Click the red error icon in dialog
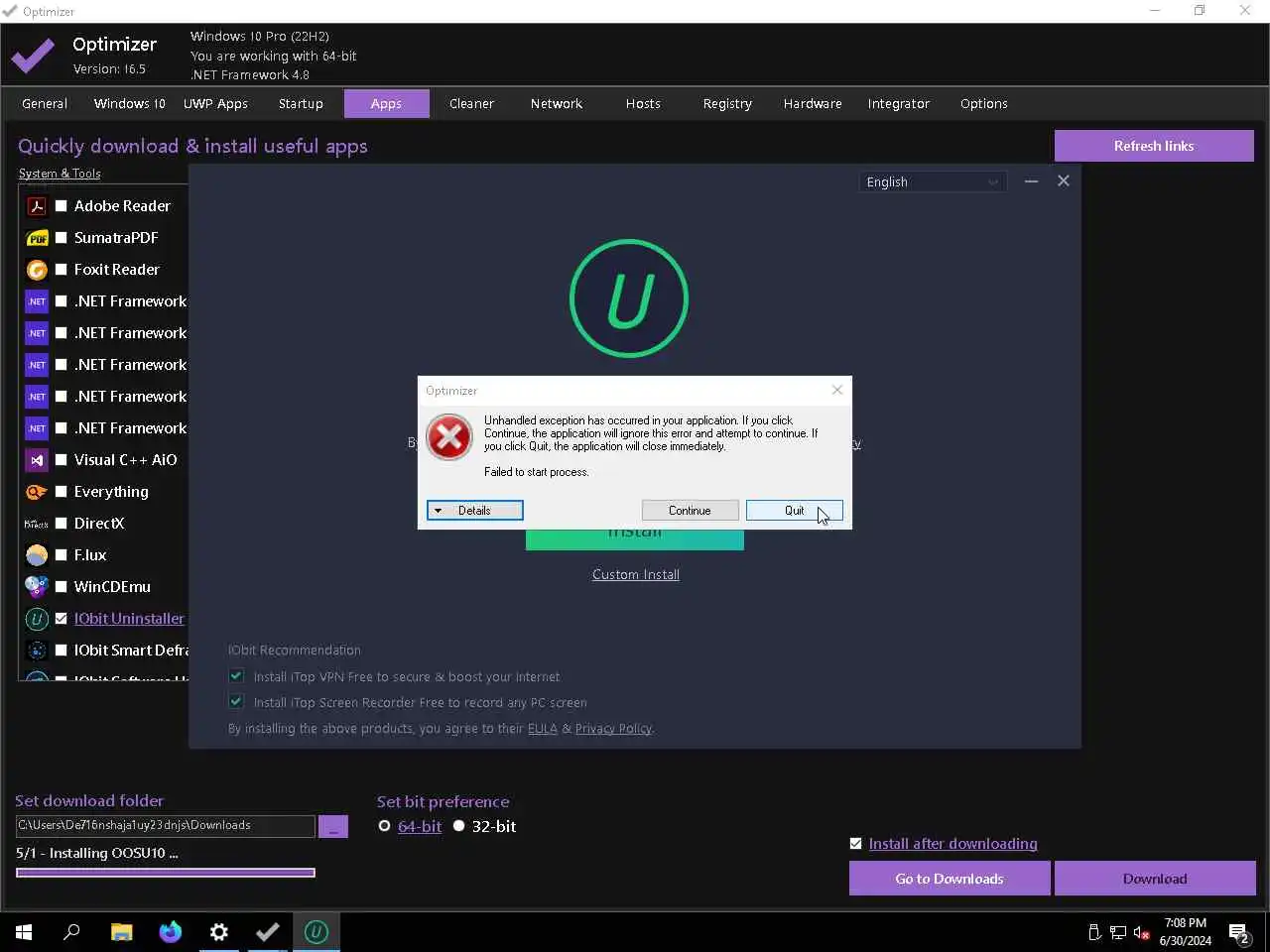The height and width of the screenshot is (952, 1270). point(449,437)
